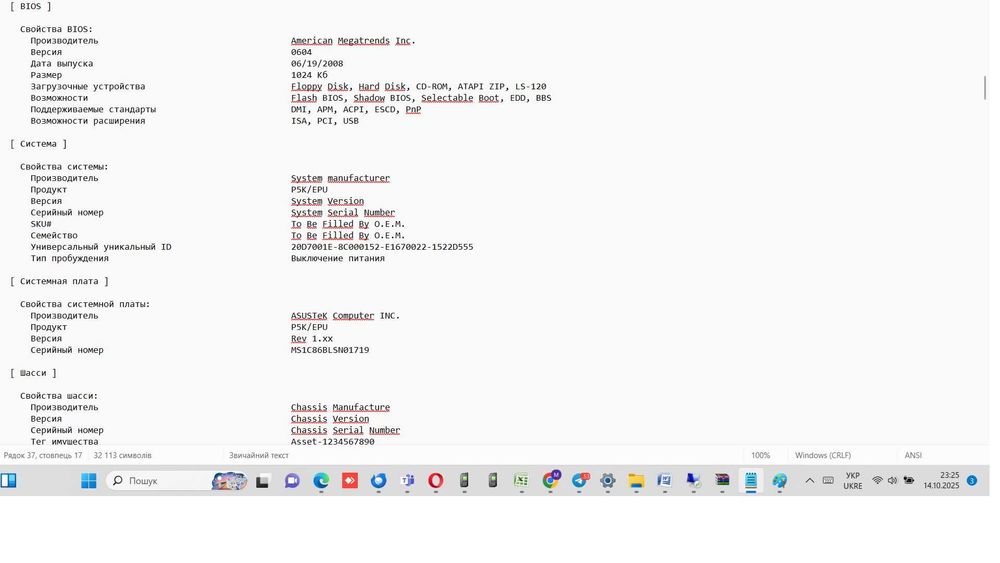Click serial number MS1C86BLSN01719

(x=330, y=350)
